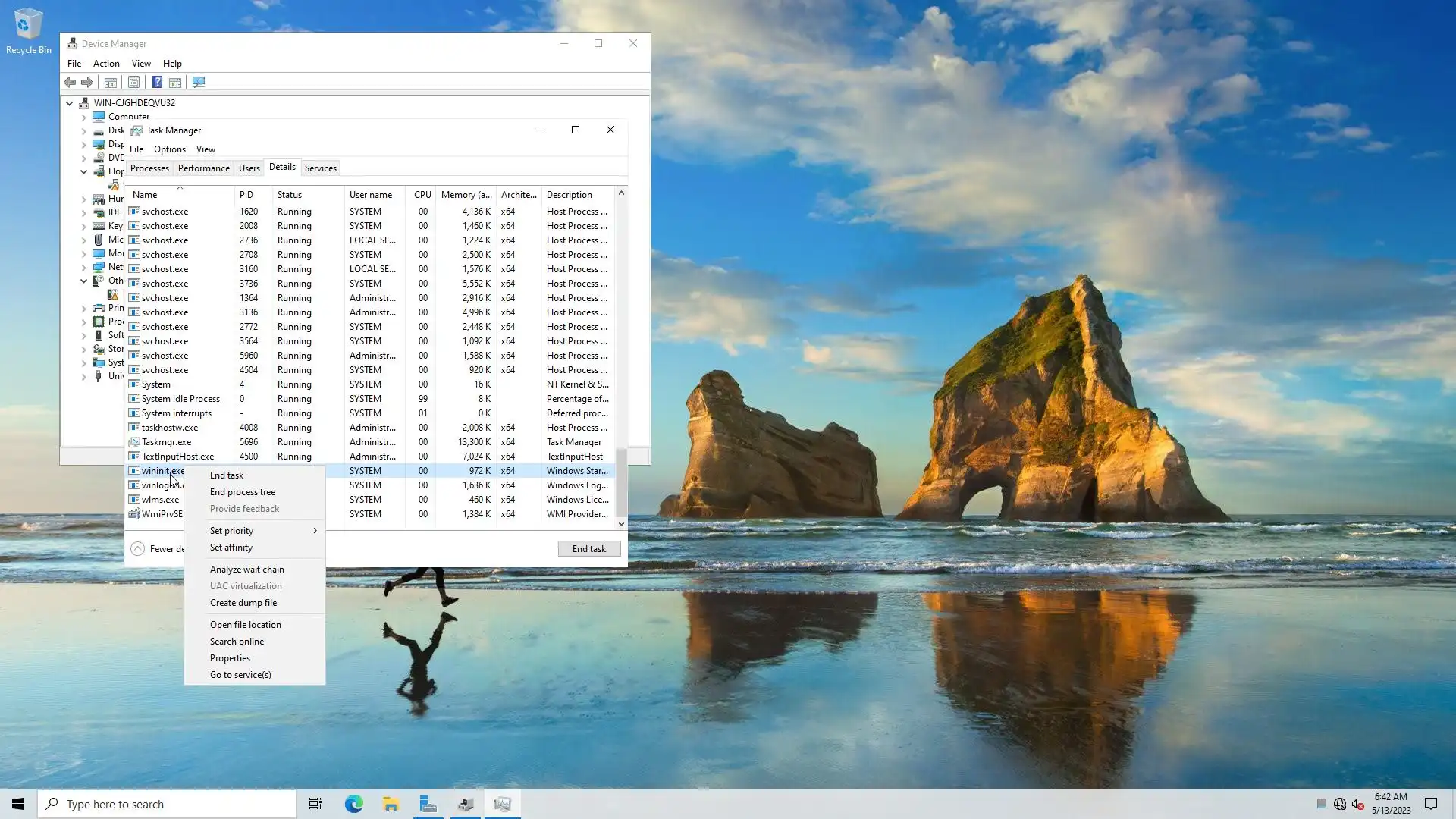The image size is (1456, 819).
Task: Click the Type here to search box
Action: coord(167,804)
